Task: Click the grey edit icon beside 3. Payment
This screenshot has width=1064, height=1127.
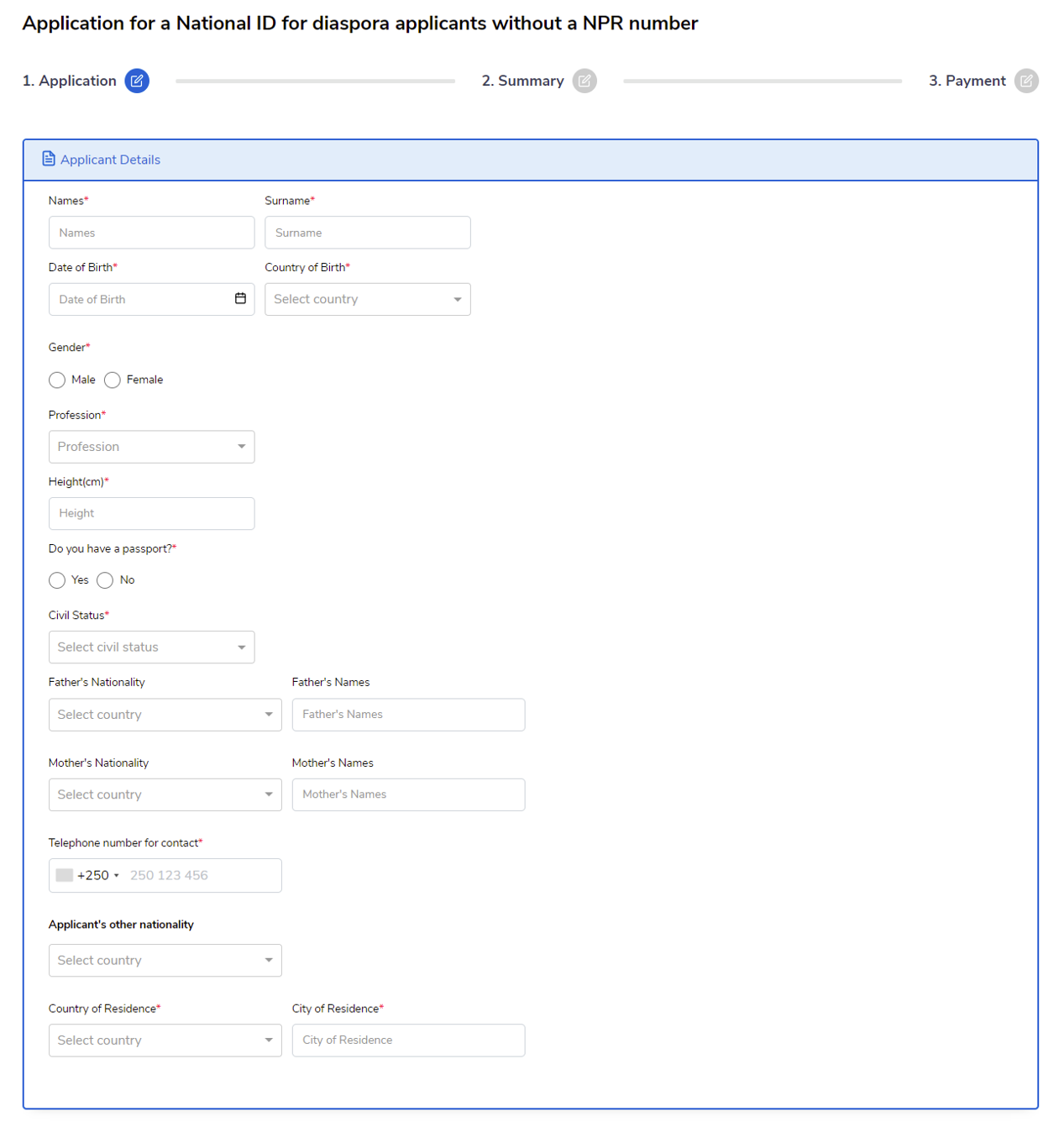Action: (1026, 81)
